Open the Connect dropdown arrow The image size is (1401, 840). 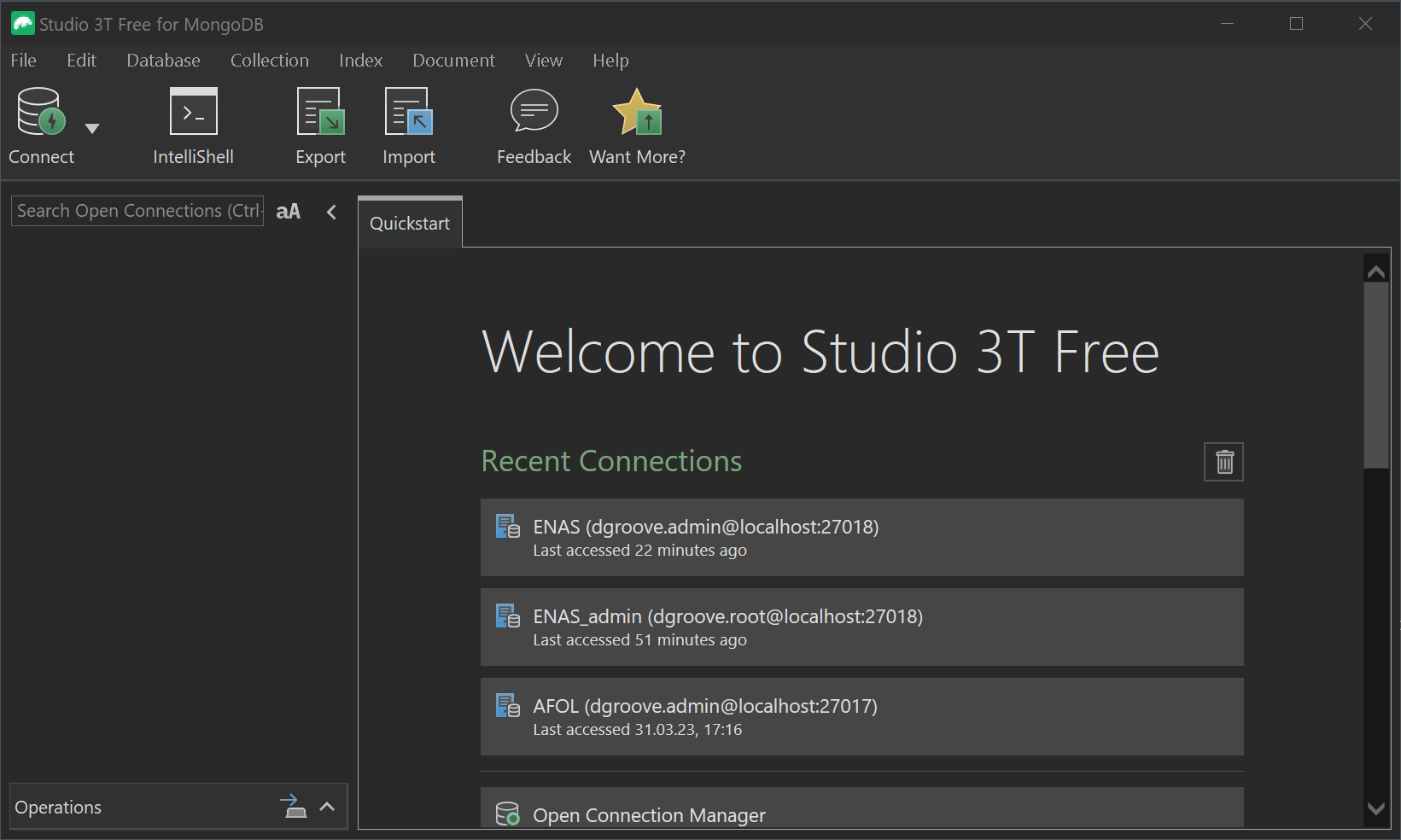[92, 129]
